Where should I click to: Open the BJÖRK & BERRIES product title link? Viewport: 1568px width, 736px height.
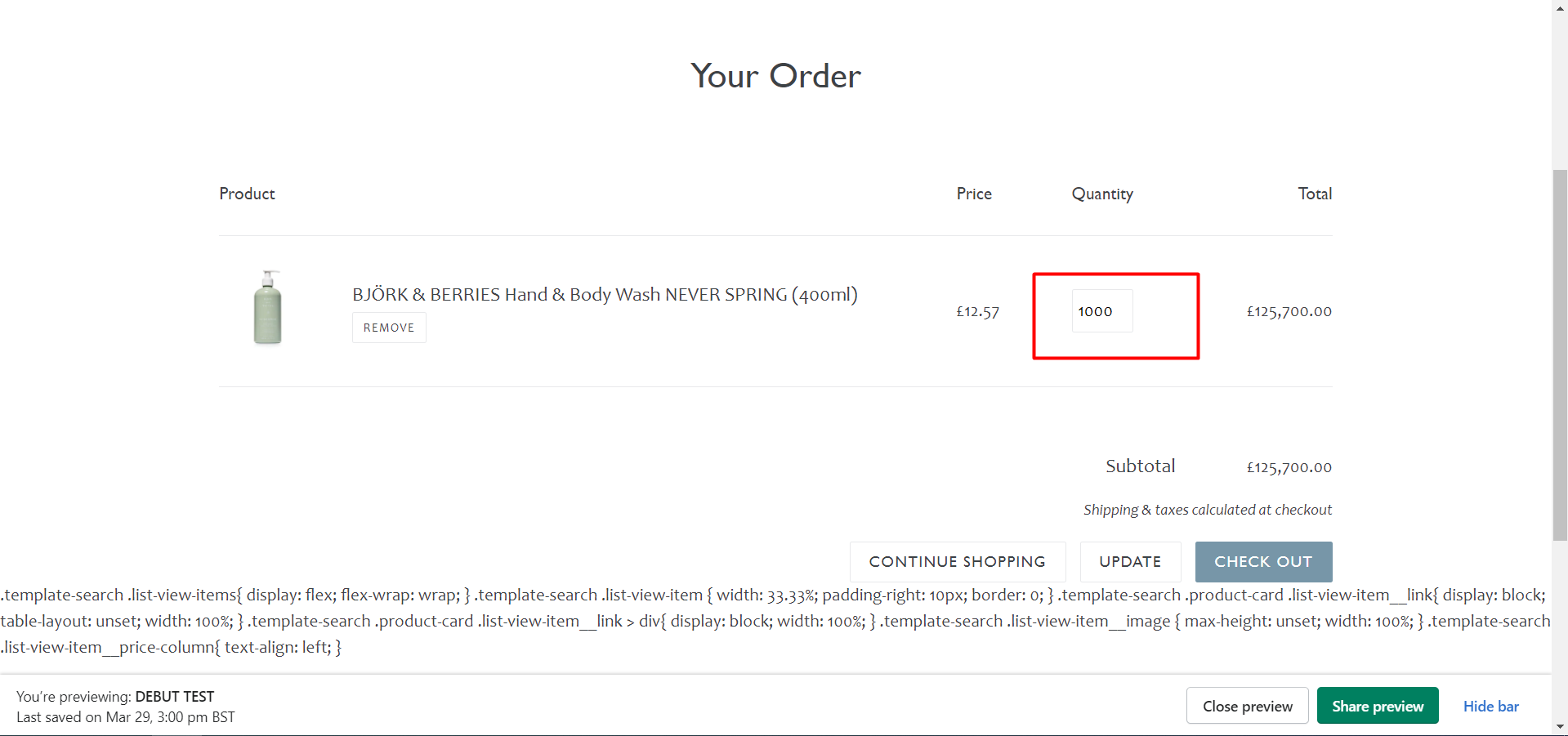click(605, 295)
